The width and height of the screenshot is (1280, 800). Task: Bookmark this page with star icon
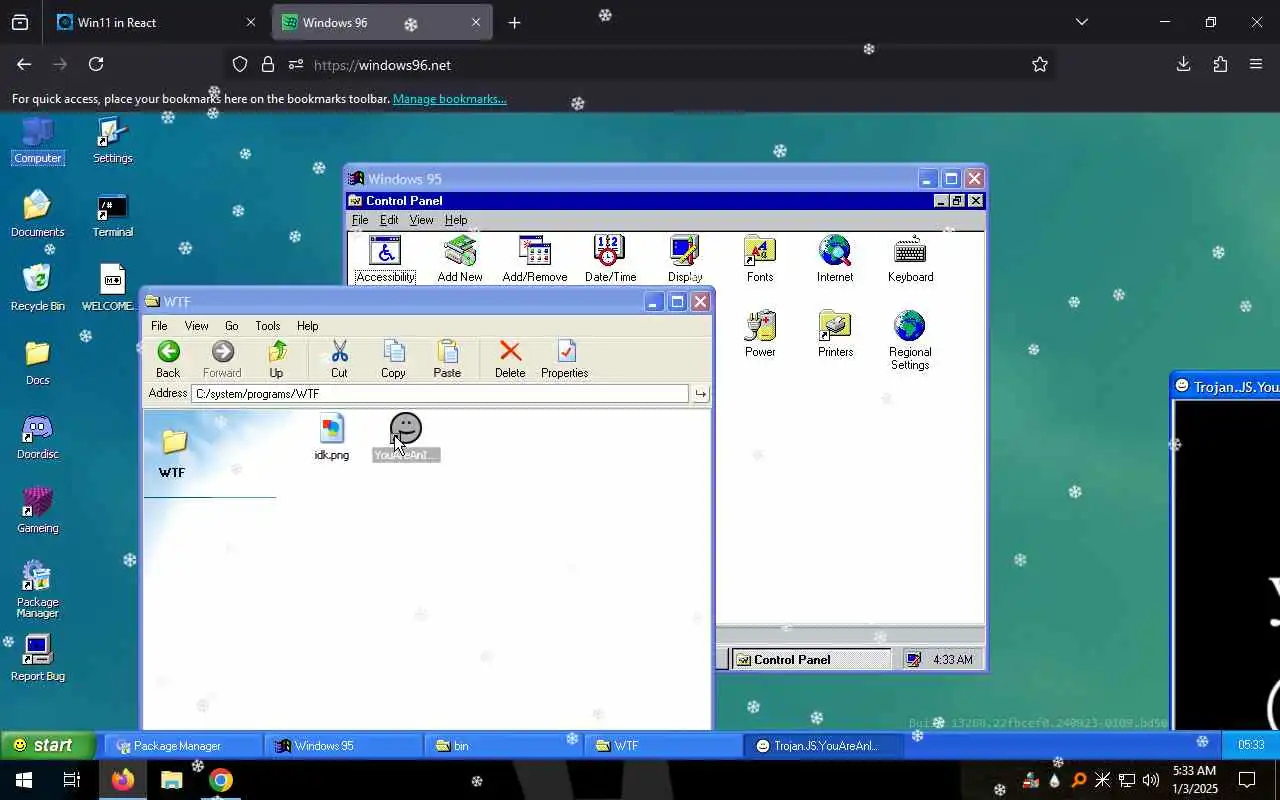[1040, 64]
